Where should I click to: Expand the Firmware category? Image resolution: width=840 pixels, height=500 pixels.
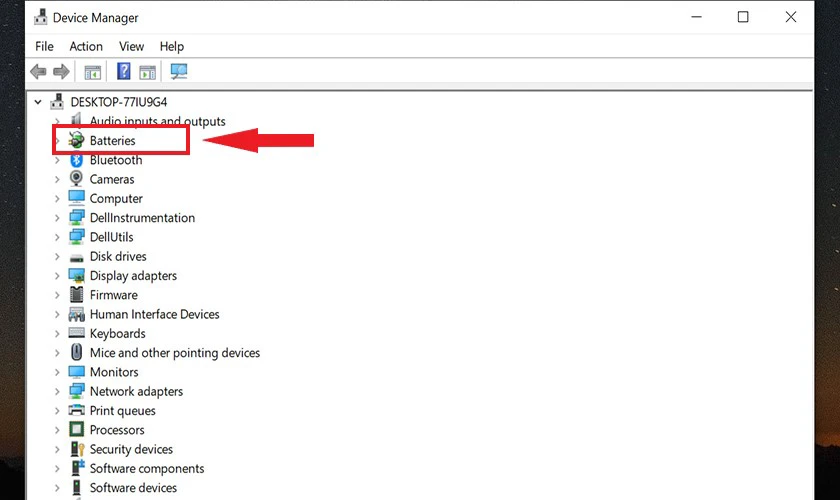click(x=57, y=295)
